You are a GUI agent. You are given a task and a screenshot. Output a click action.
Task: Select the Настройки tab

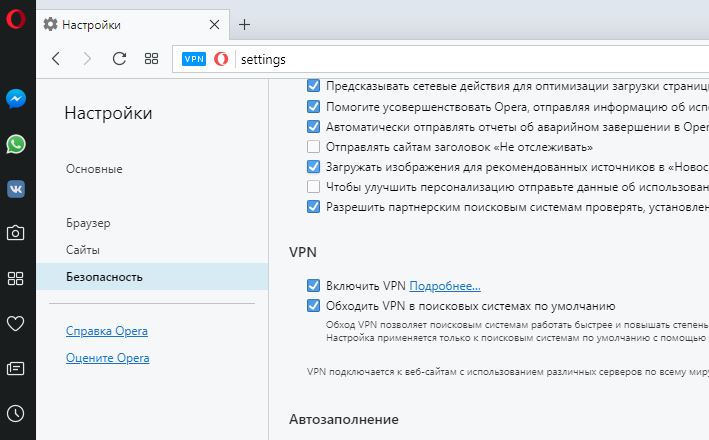(132, 24)
